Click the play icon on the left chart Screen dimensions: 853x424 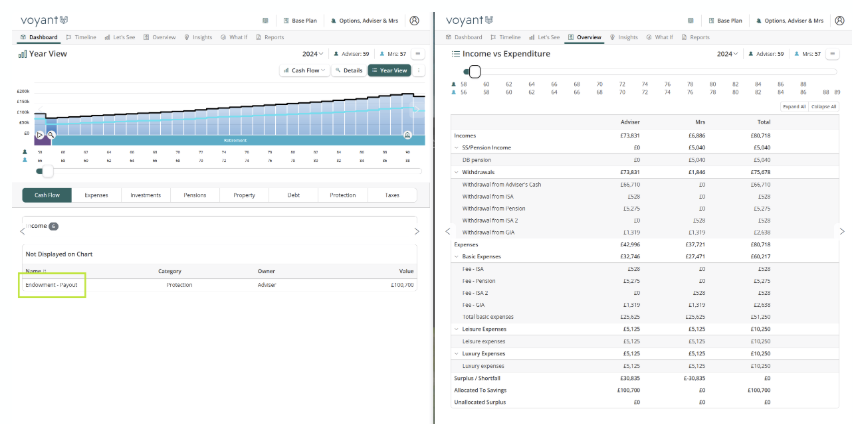pyautogui.click(x=40, y=134)
